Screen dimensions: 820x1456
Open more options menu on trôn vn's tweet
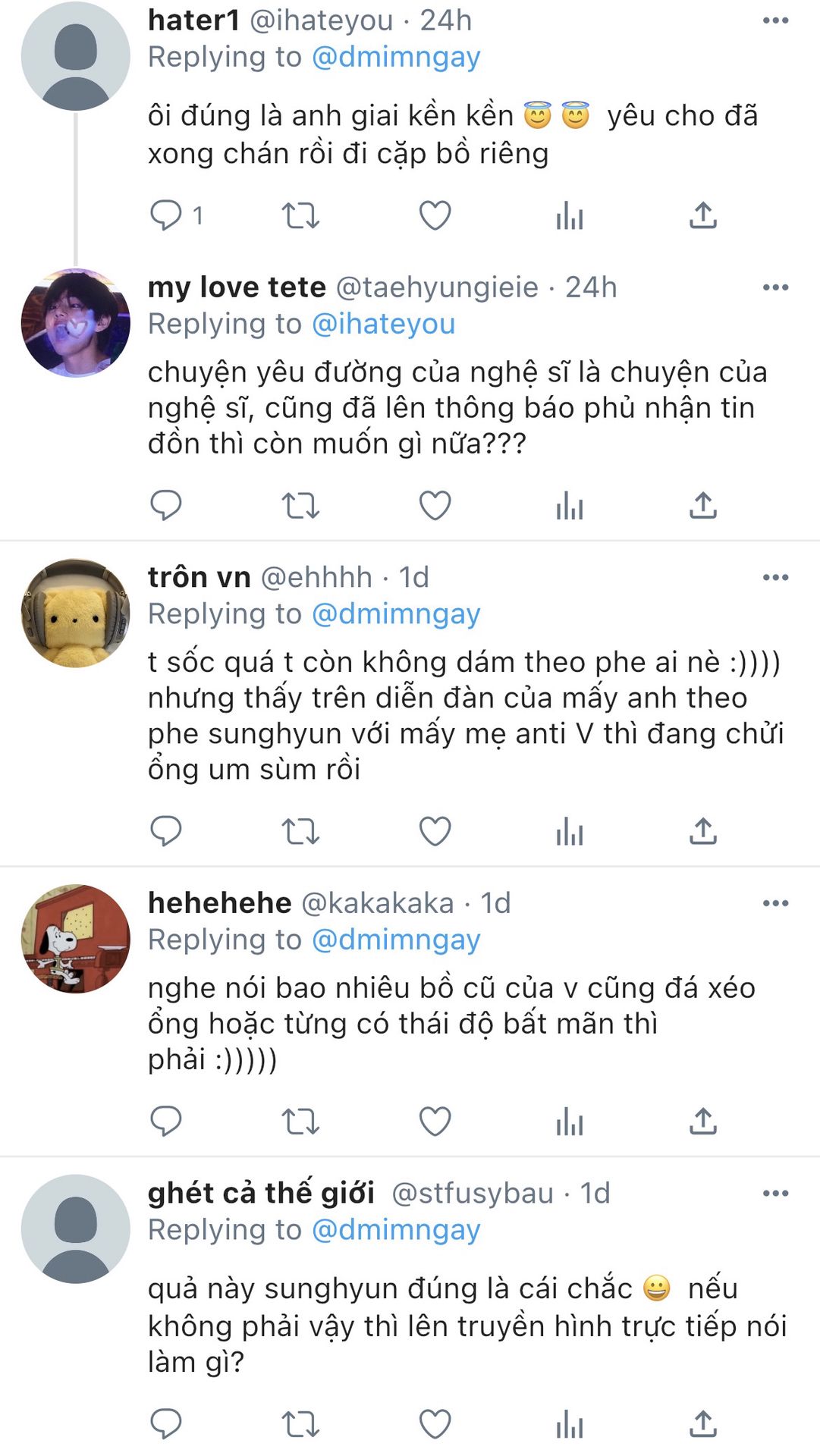(775, 578)
